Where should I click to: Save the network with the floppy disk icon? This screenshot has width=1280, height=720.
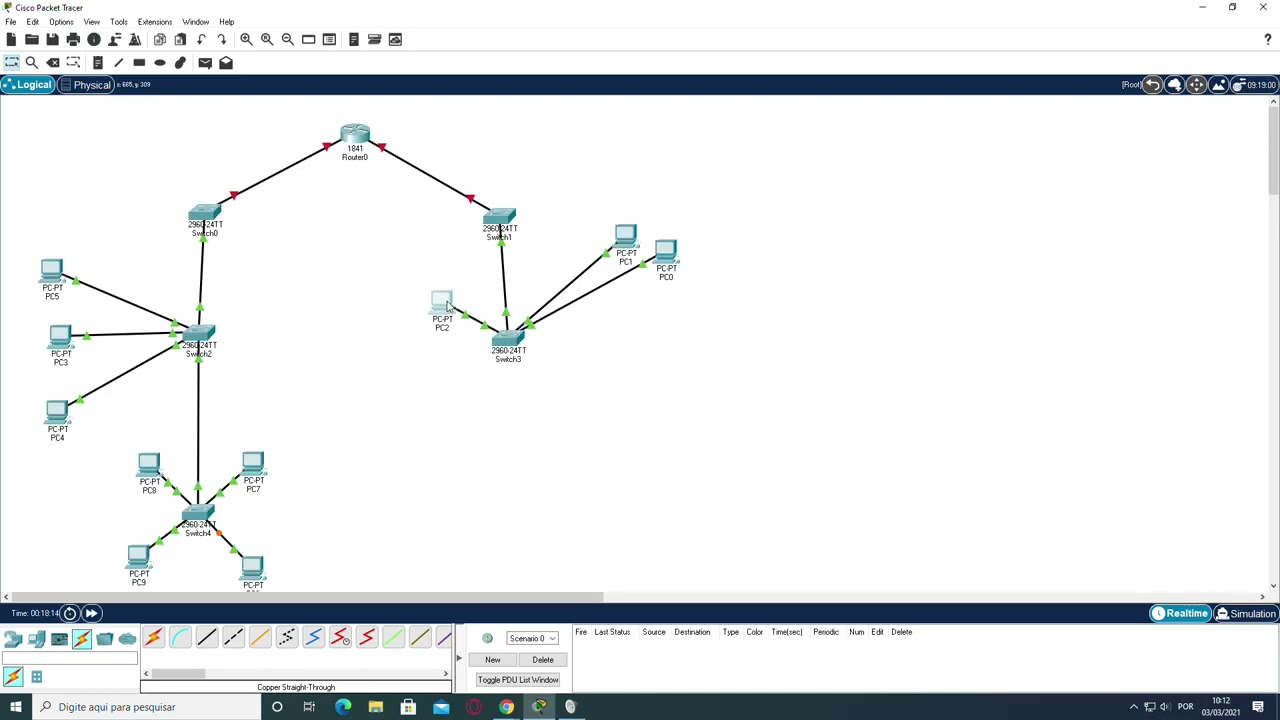tap(52, 39)
